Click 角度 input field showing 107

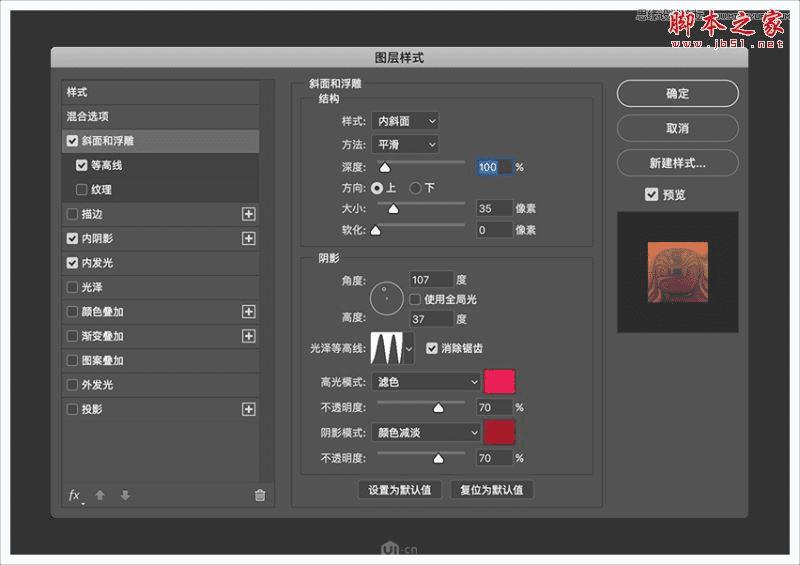coord(431,280)
